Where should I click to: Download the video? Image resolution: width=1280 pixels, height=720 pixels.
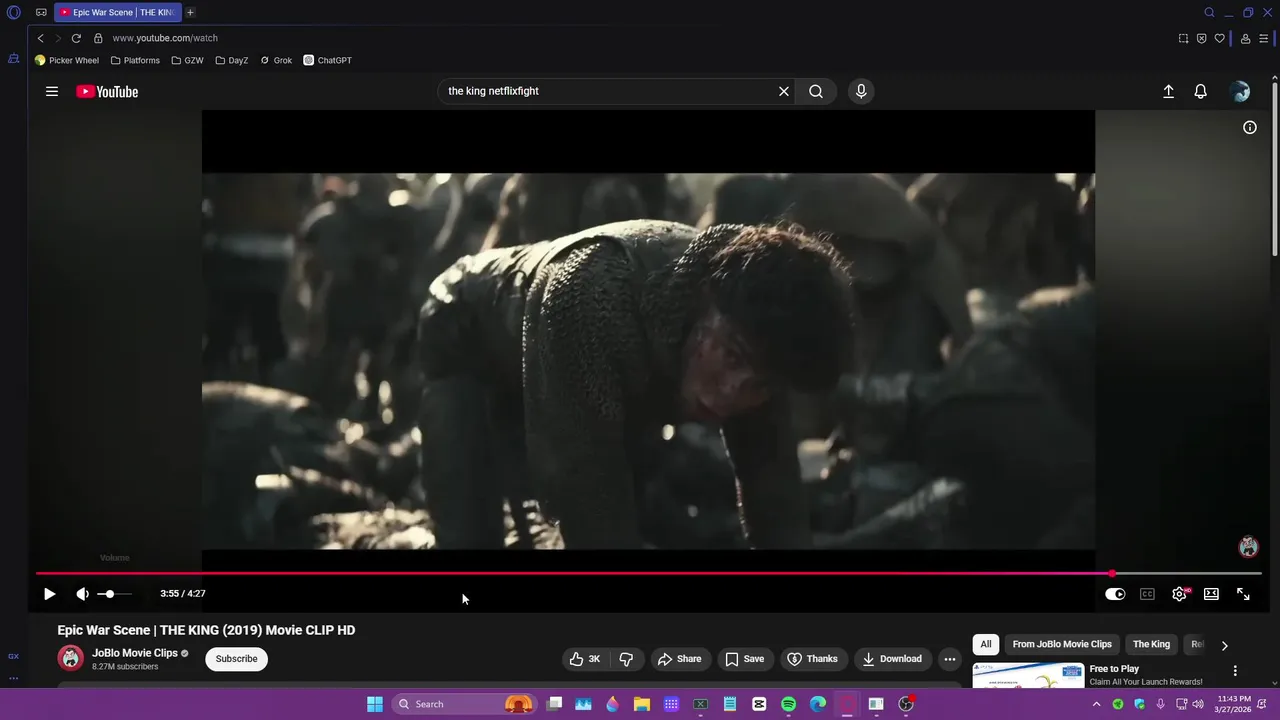[893, 659]
